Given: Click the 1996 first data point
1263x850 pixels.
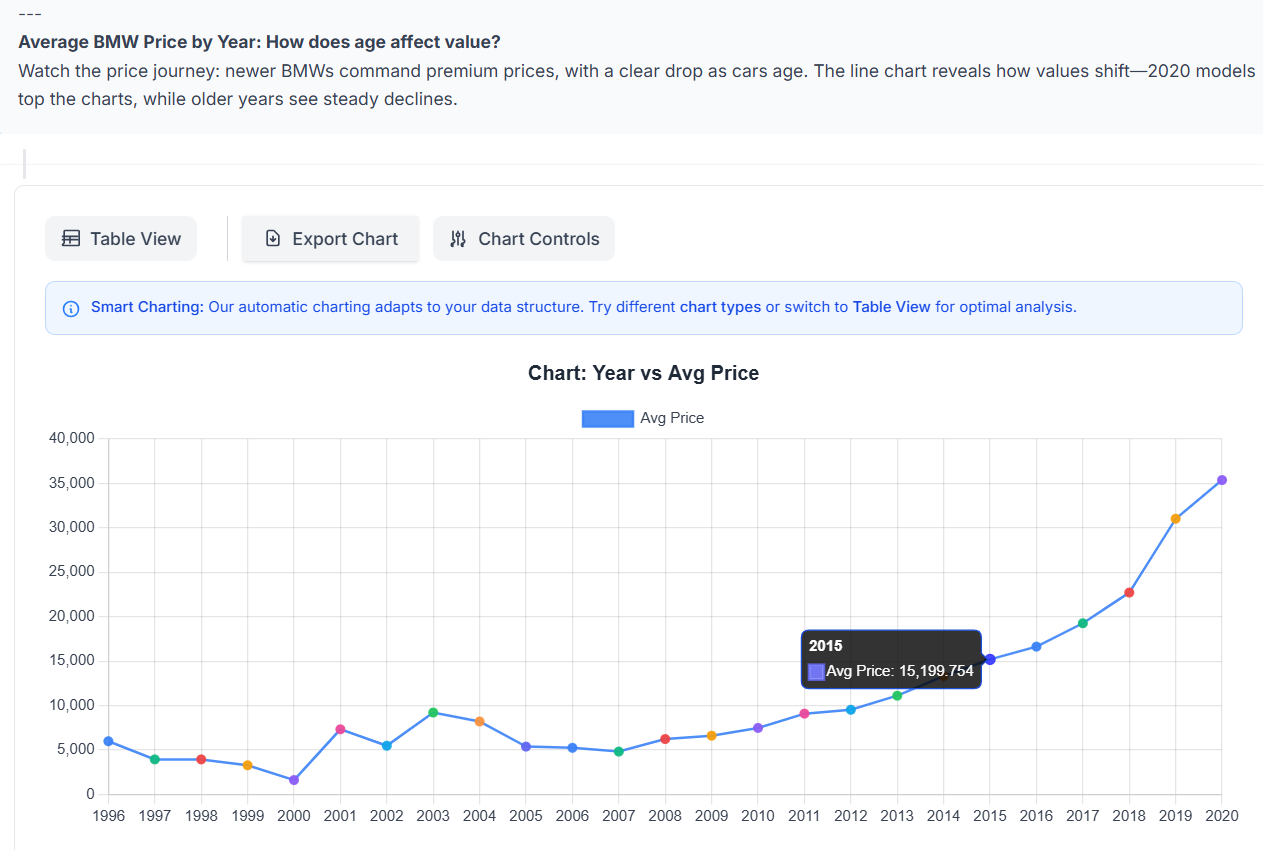Looking at the screenshot, I should (108, 741).
